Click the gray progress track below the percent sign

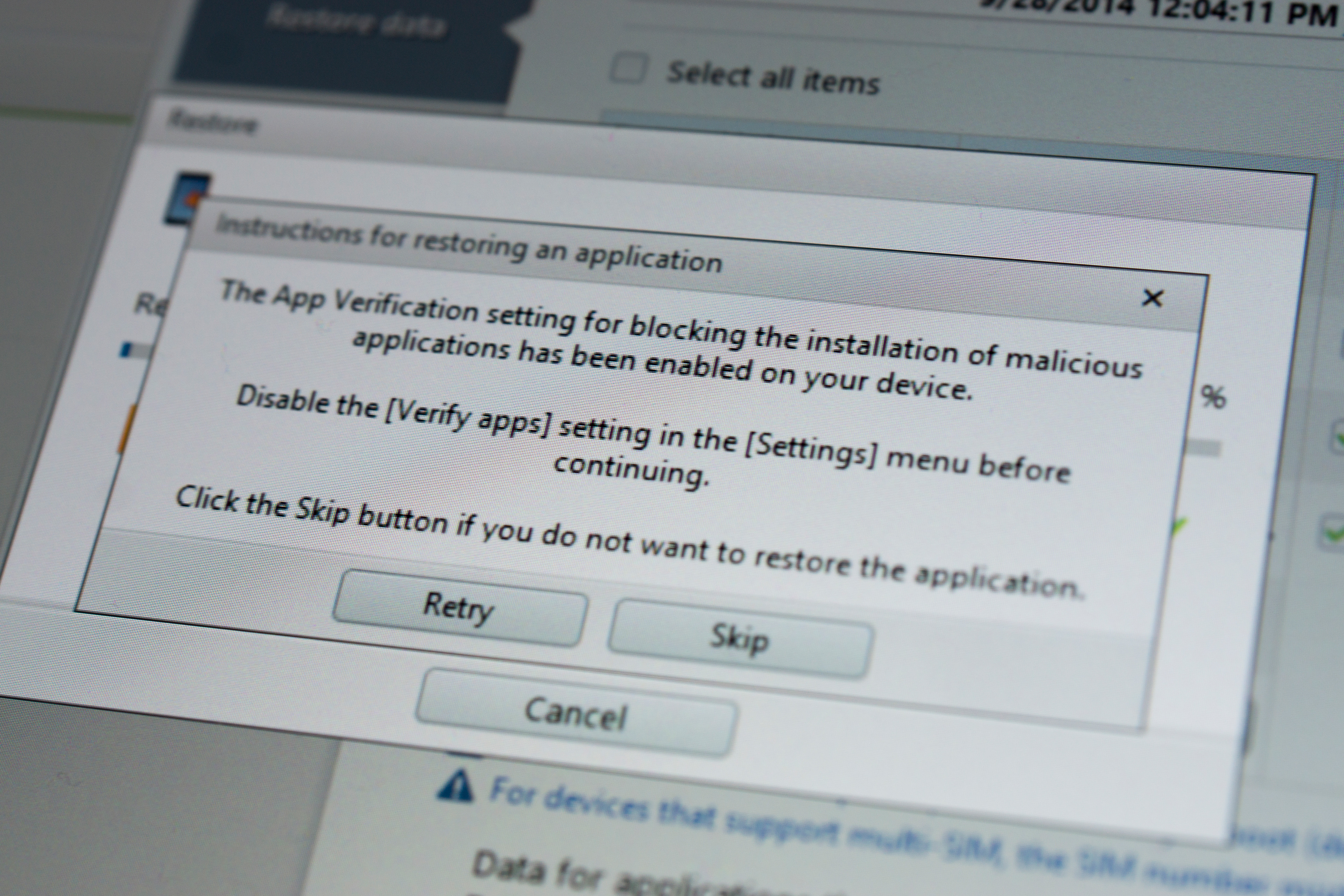[x=1205, y=447]
